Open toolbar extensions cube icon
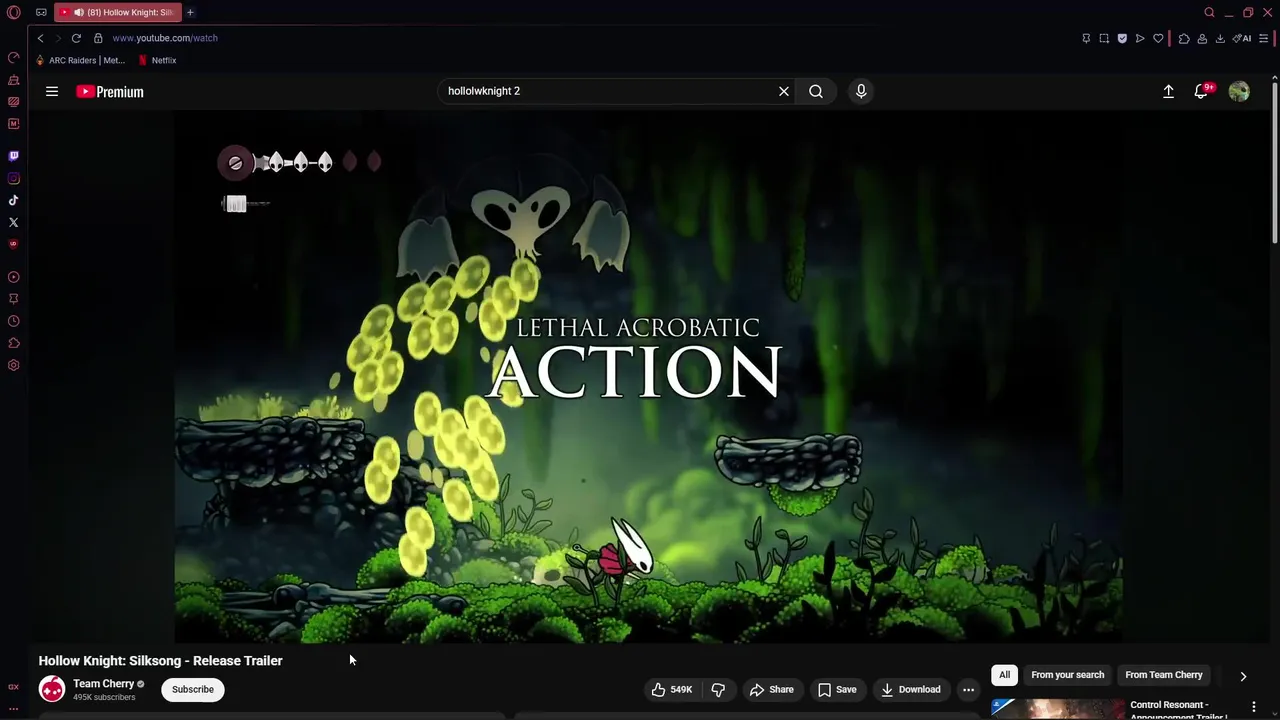This screenshot has height=720, width=1280. click(1184, 38)
